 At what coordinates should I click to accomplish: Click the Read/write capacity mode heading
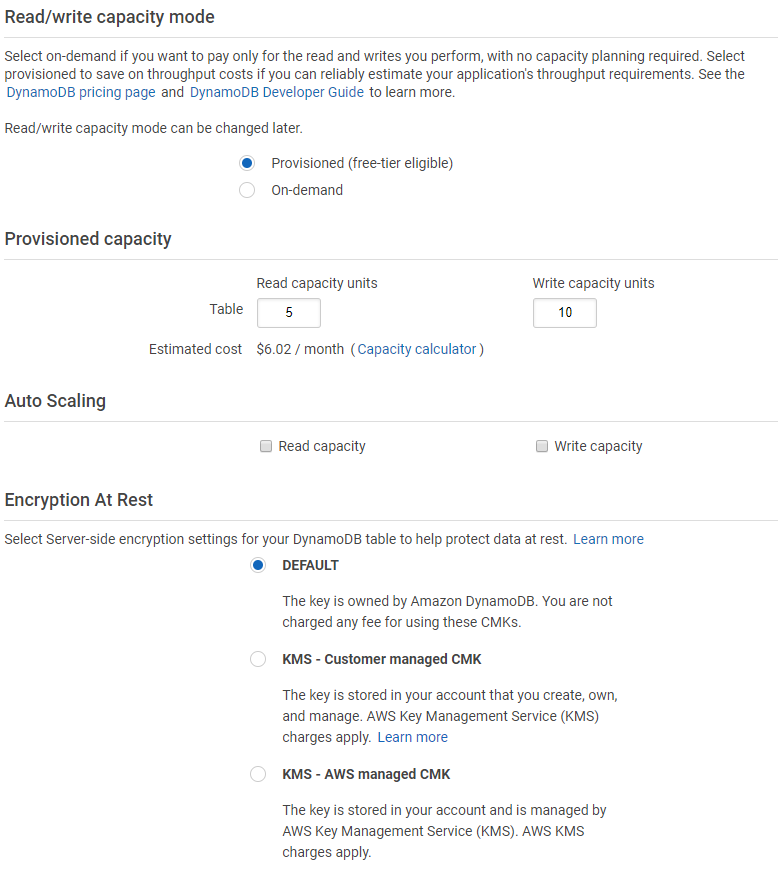click(110, 17)
